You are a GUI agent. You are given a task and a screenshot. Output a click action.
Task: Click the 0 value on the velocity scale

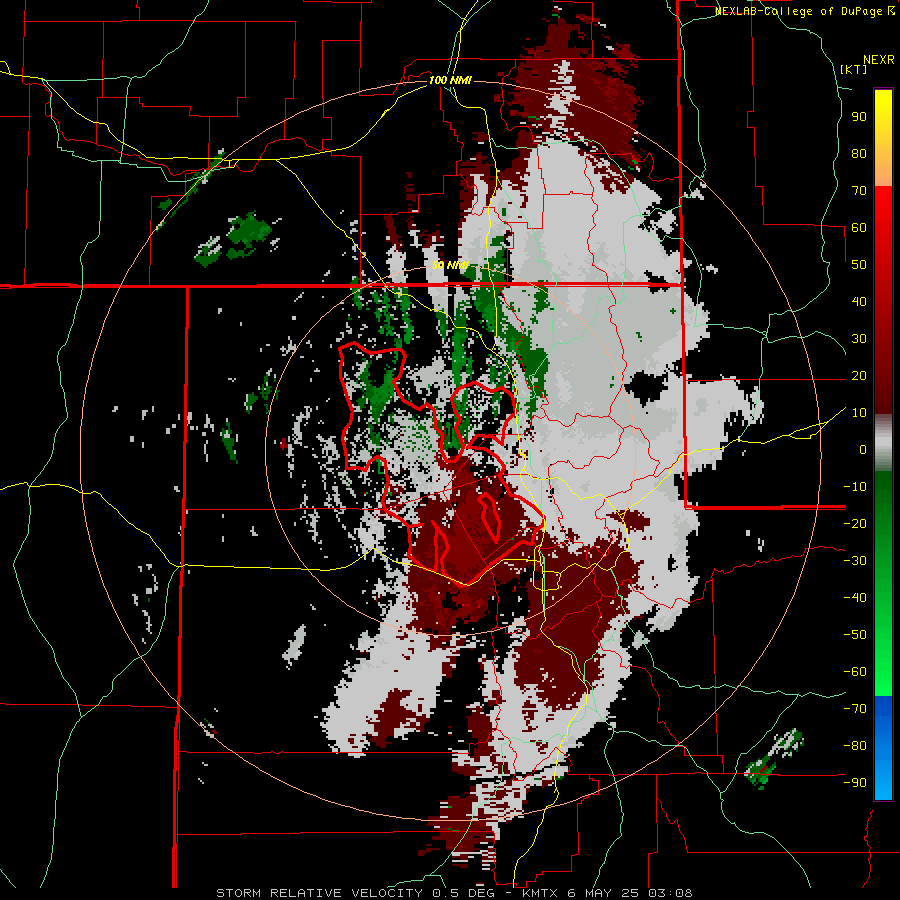pyautogui.click(x=863, y=449)
